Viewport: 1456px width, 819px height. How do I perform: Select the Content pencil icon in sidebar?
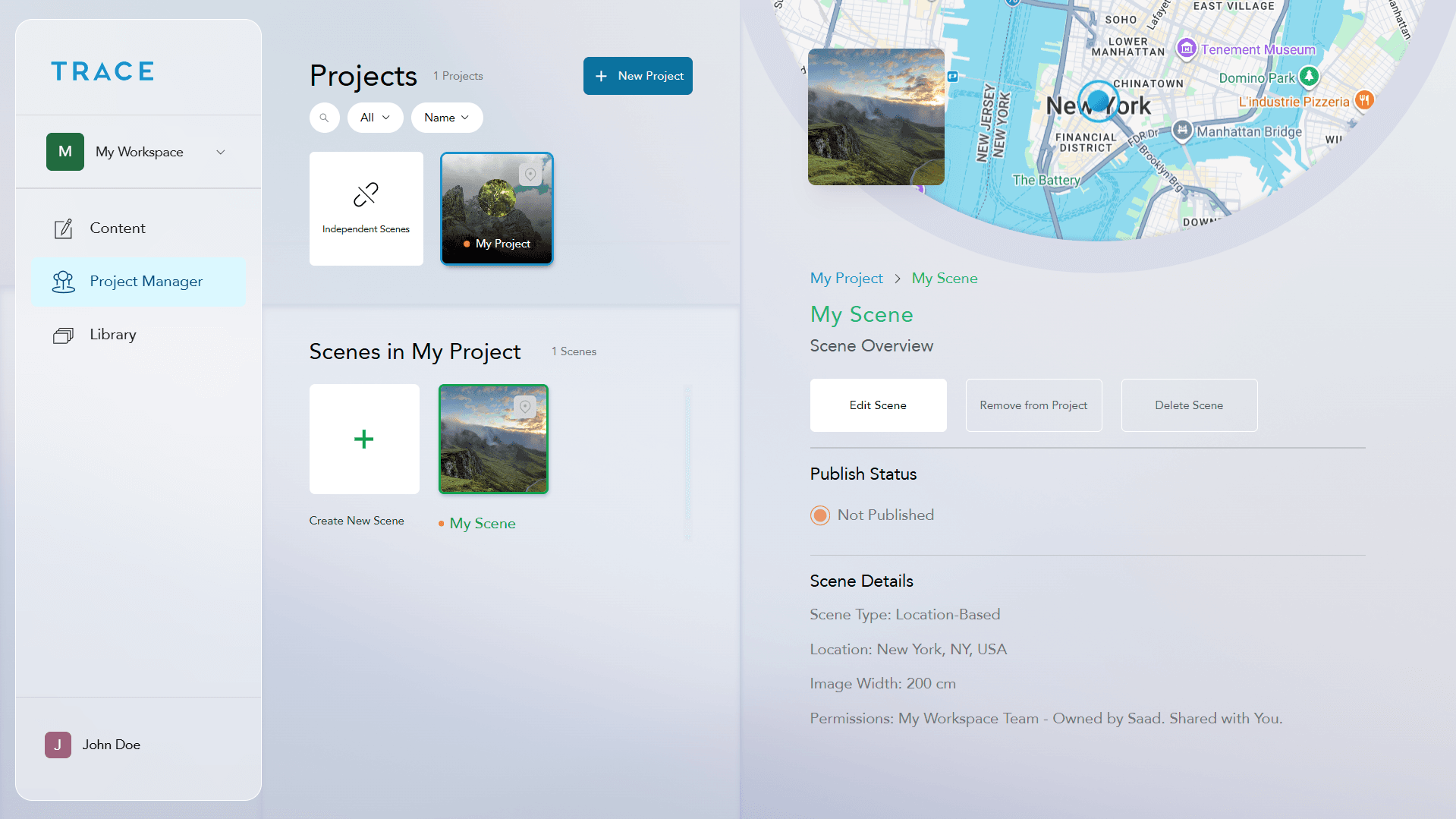(64, 228)
